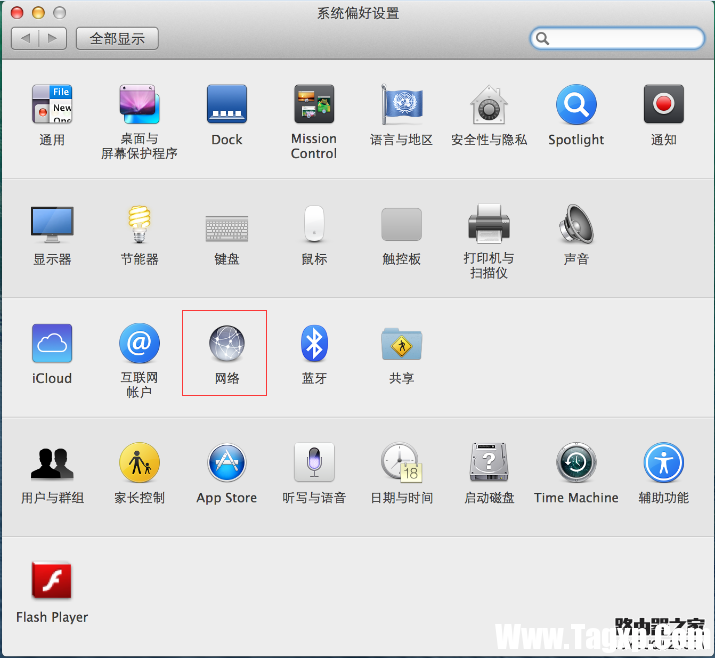Go forward with the right arrow button
715x658 pixels.
(x=53, y=38)
